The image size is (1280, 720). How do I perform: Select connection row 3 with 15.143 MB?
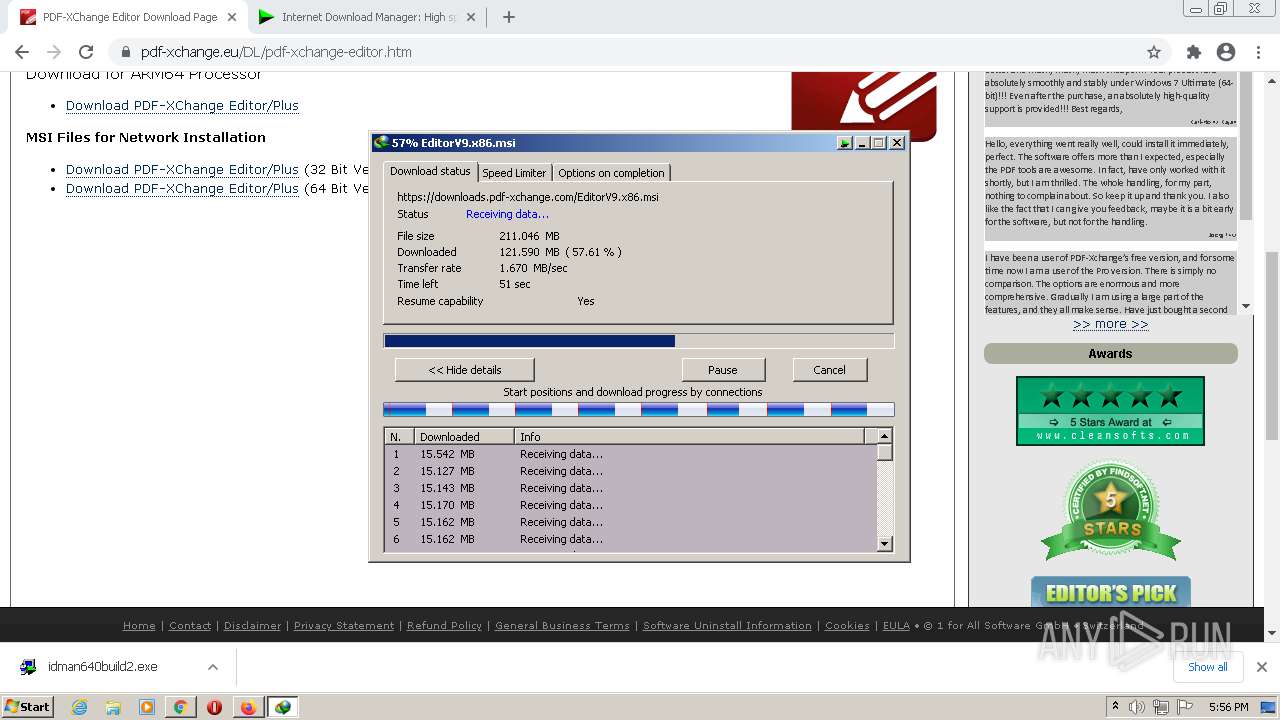pyautogui.click(x=631, y=488)
